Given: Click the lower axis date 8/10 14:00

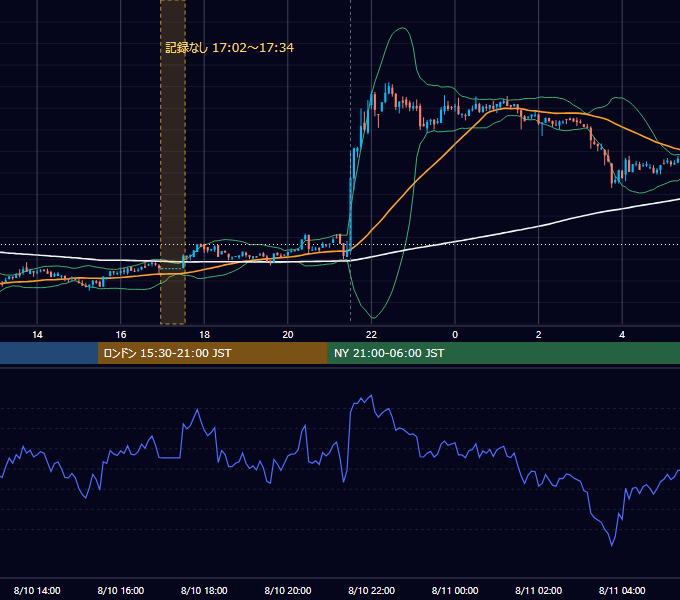Looking at the screenshot, I should point(37,590).
